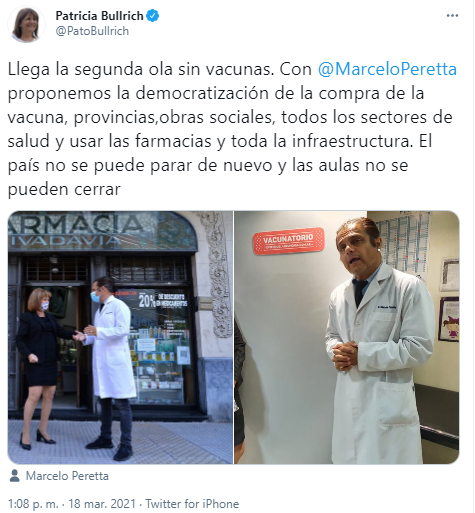Follow the @MarceloPeretta mention link

point(387,69)
